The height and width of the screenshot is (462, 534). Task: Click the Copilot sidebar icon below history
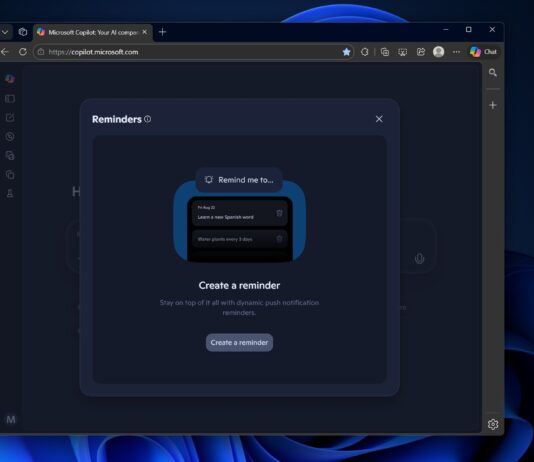point(10,156)
